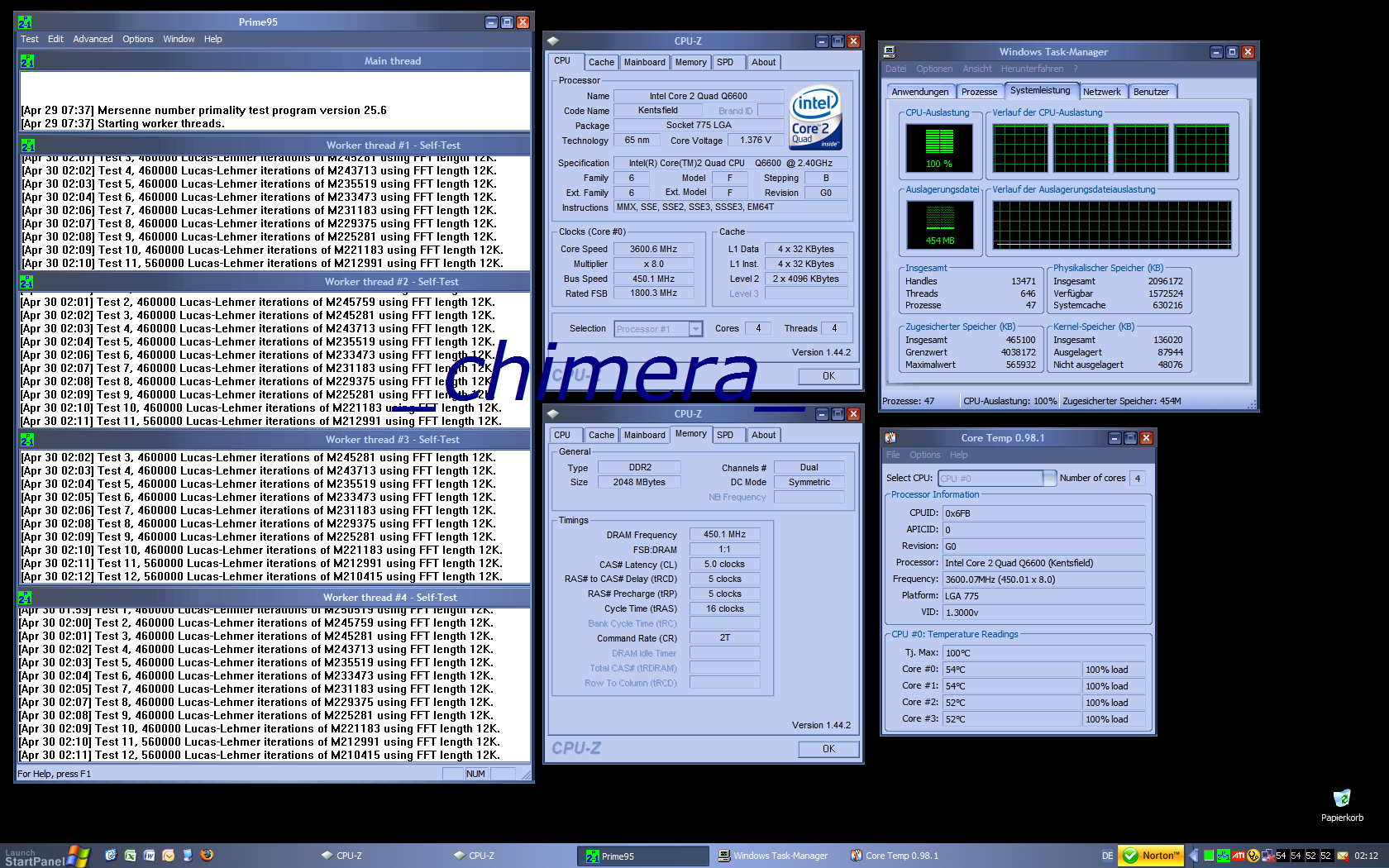1389x868 pixels.
Task: Launch Outlook from the quick launch bar
Action: pos(168,856)
